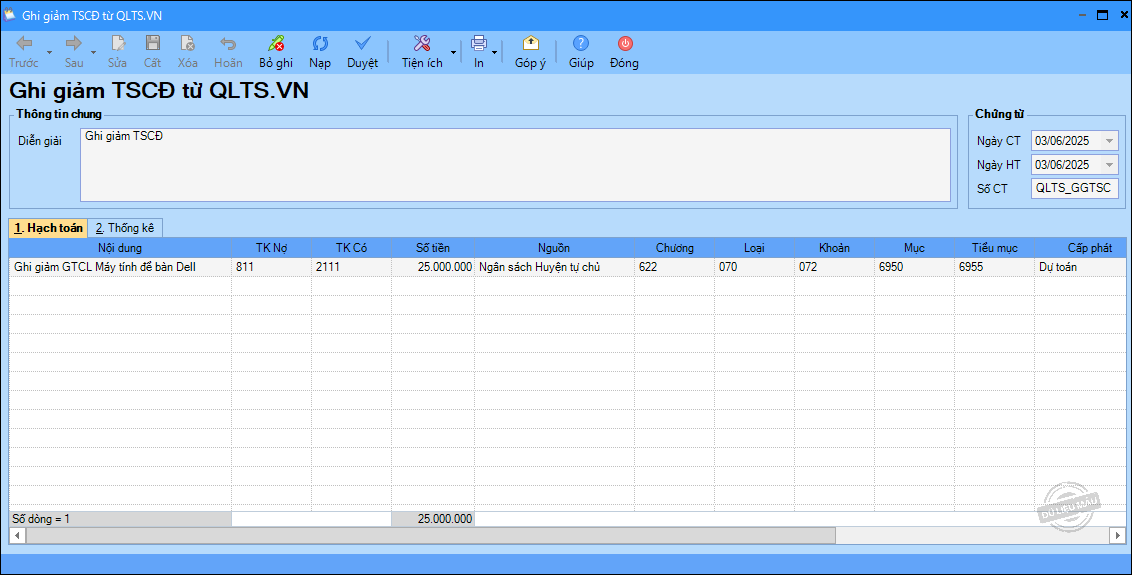The image size is (1132, 575).
Task: Click the TK Nợ column header
Action: 271,248
